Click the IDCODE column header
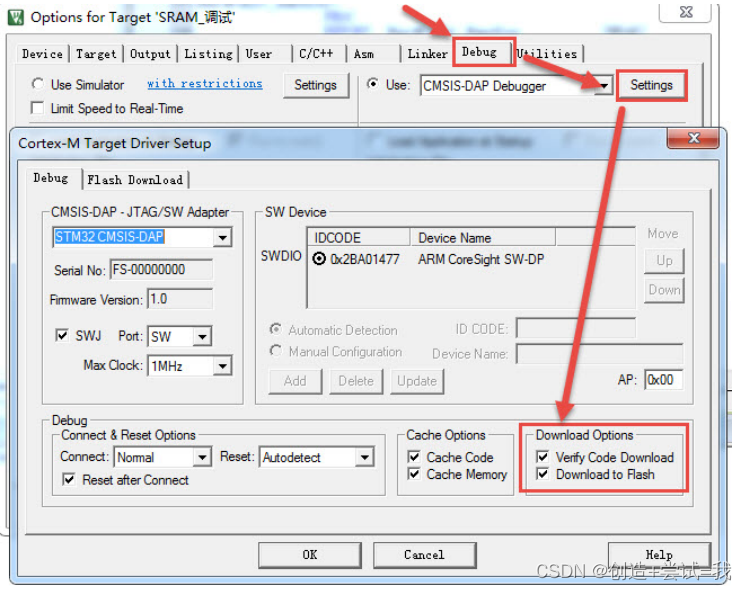Image resolution: width=747 pixels, height=590 pixels. click(359, 237)
